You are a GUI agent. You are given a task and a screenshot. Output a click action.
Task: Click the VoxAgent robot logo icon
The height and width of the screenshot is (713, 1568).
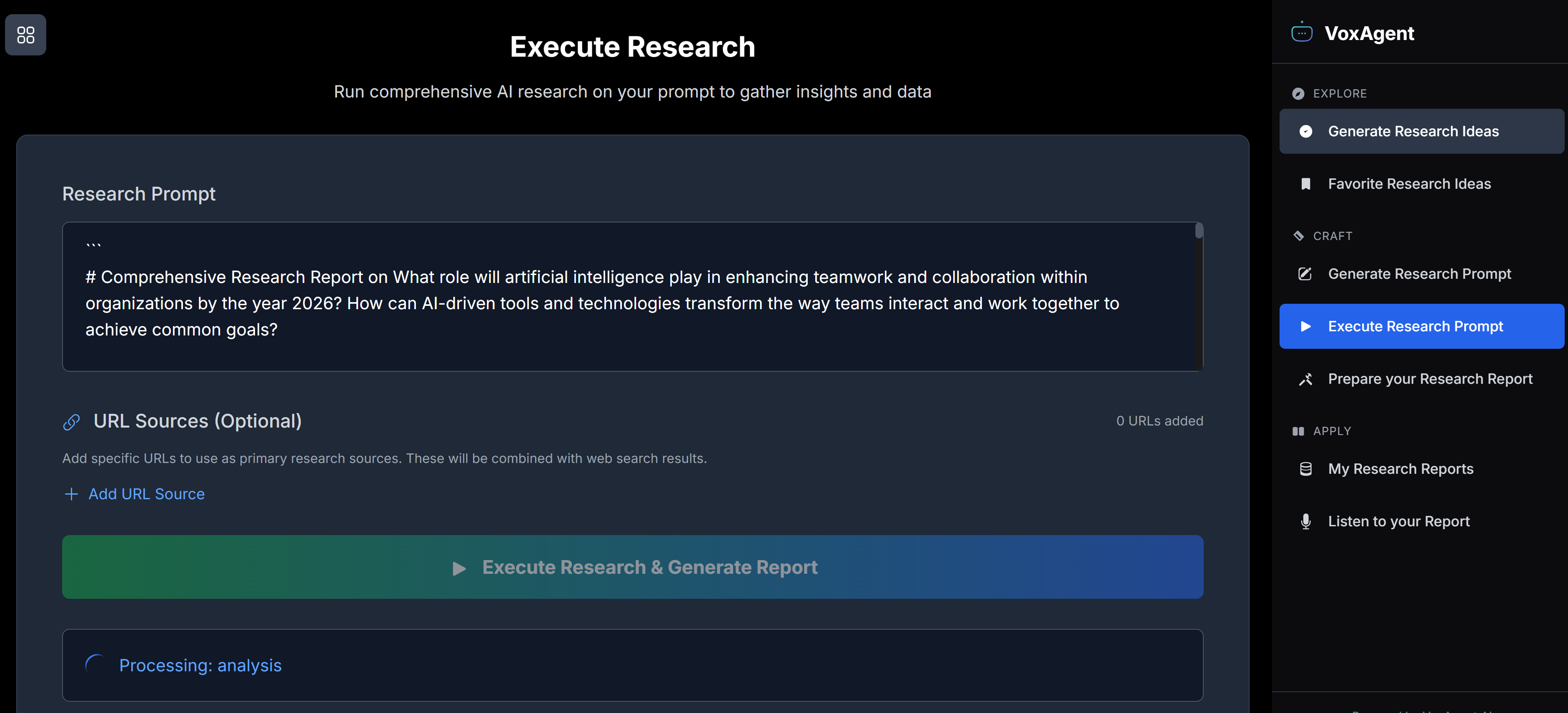[1303, 33]
